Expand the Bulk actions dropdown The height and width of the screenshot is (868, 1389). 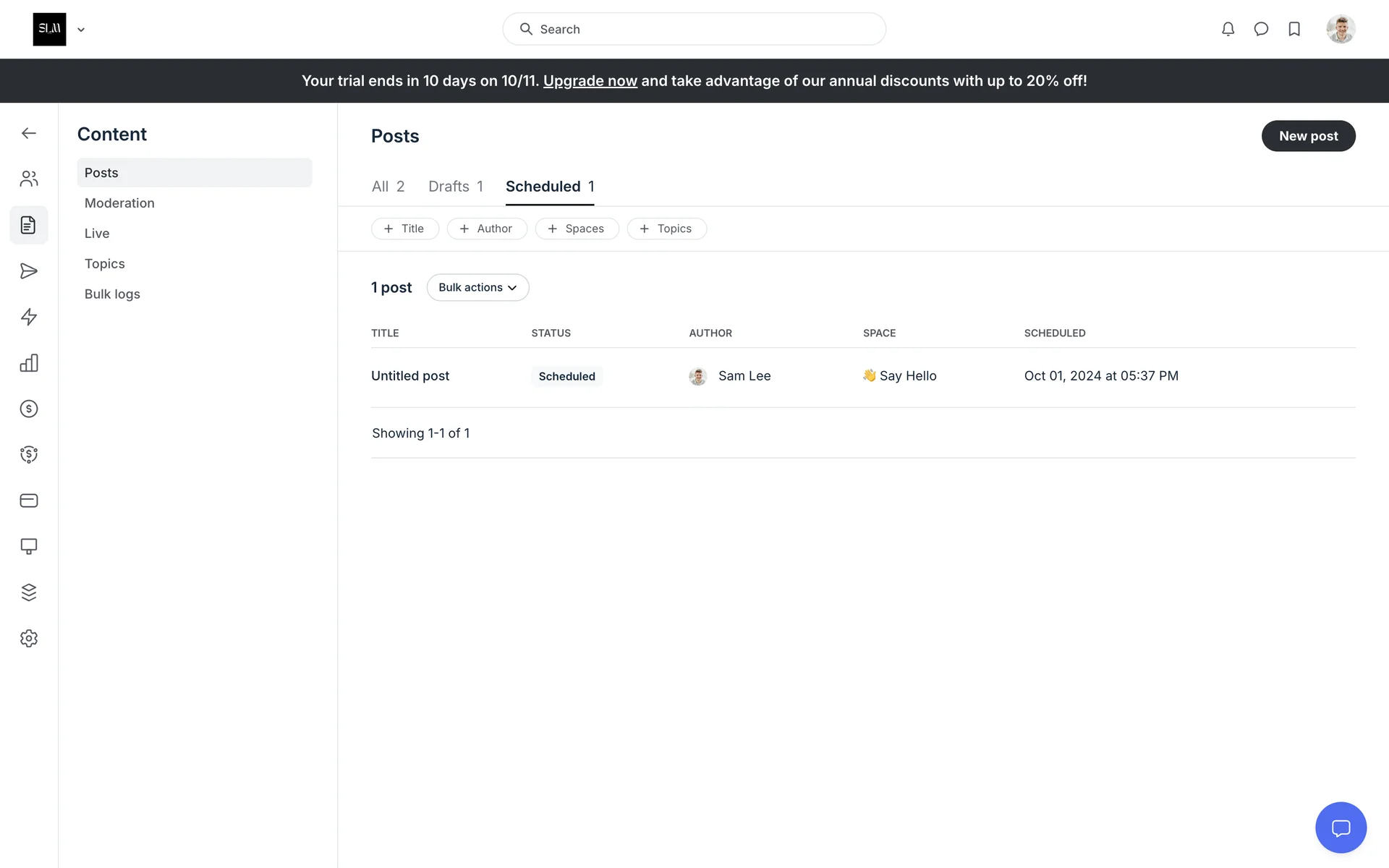(x=477, y=287)
